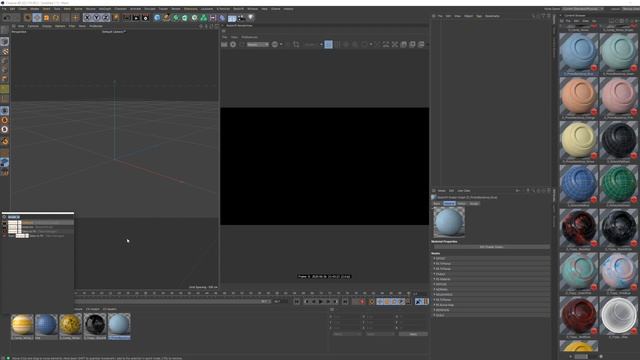
Task: Open the Spline Pen tool icon
Action: click(x=166, y=18)
